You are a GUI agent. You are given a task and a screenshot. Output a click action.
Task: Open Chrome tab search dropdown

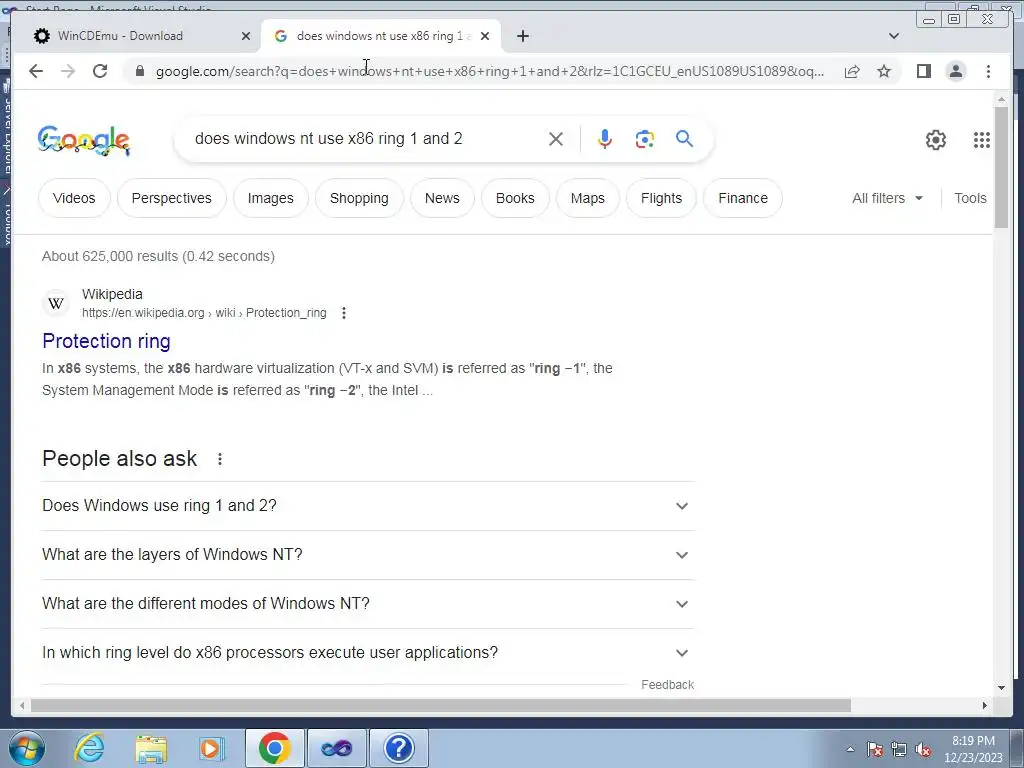click(894, 36)
